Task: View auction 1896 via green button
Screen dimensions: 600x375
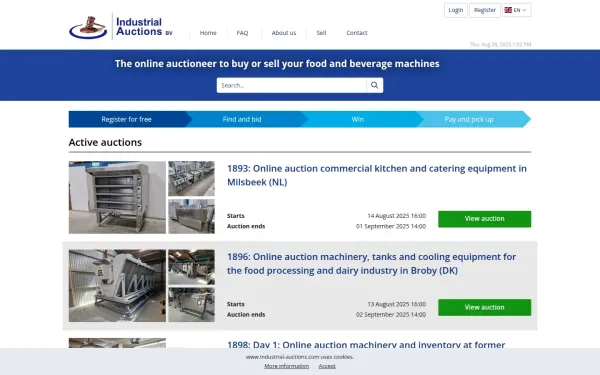Action: coord(484,307)
